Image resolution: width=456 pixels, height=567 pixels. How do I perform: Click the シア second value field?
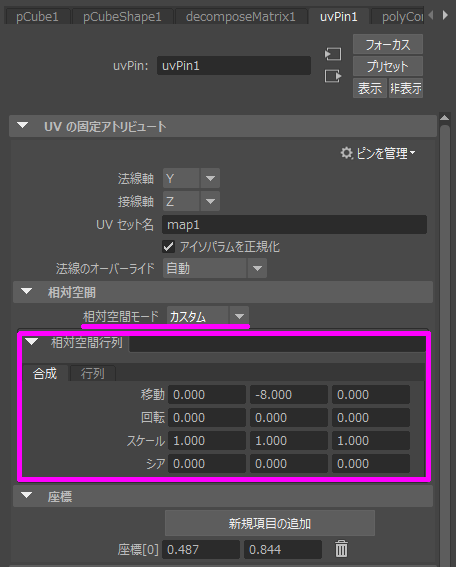[289, 464]
